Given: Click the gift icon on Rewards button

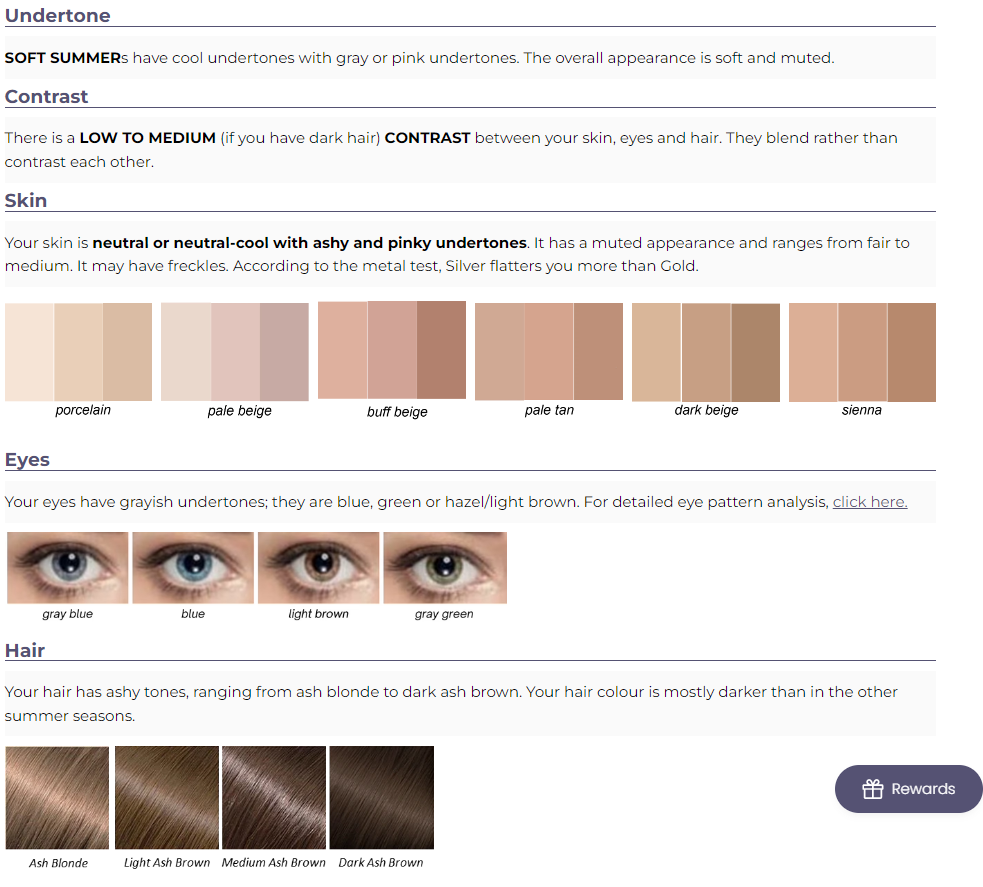Looking at the screenshot, I should click(873, 789).
